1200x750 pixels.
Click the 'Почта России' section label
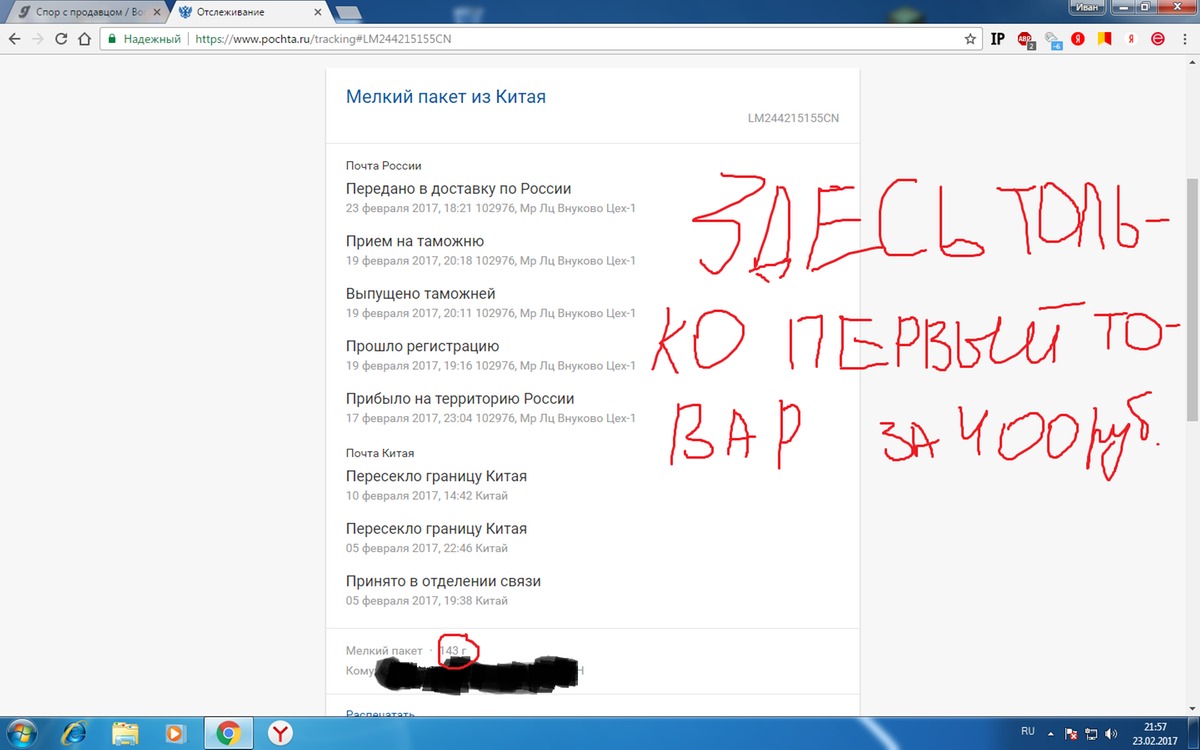pyautogui.click(x=384, y=166)
